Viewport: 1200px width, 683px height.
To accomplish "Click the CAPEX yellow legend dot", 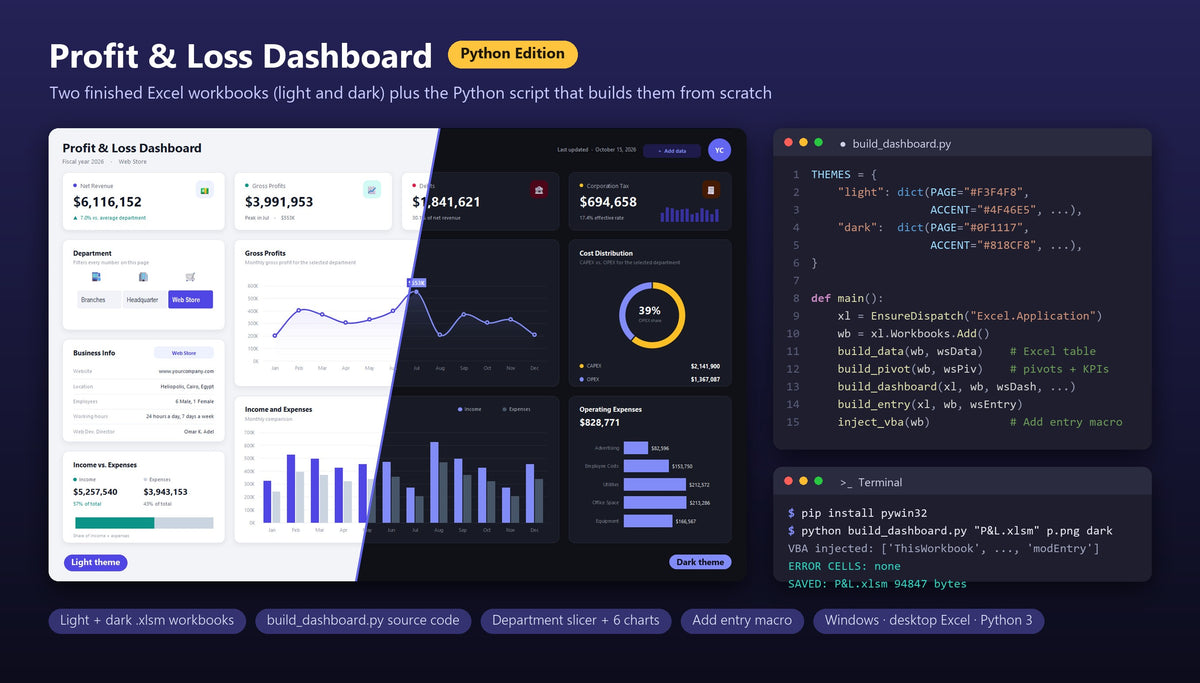I will click(582, 366).
